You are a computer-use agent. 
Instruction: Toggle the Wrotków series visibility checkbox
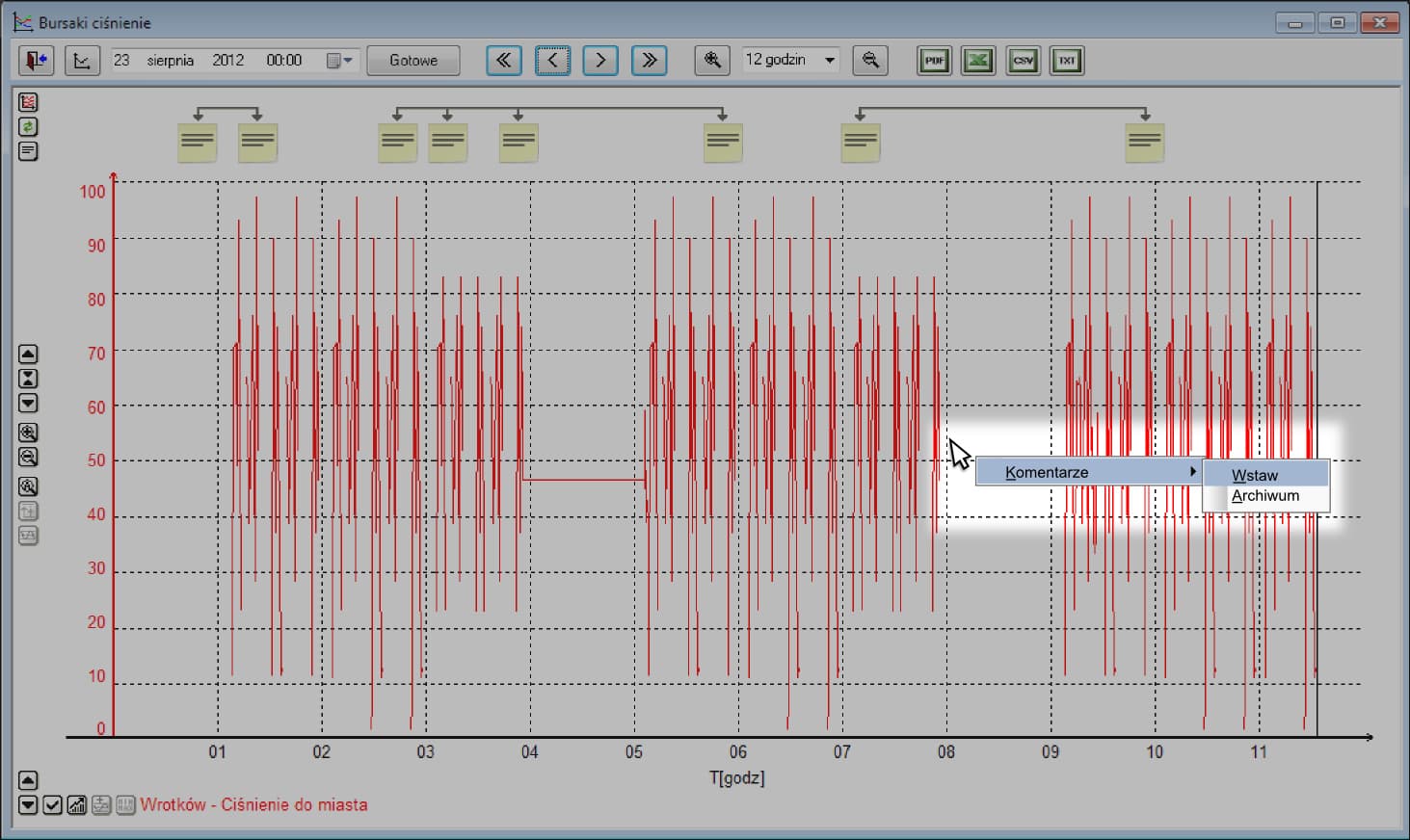coord(52,804)
